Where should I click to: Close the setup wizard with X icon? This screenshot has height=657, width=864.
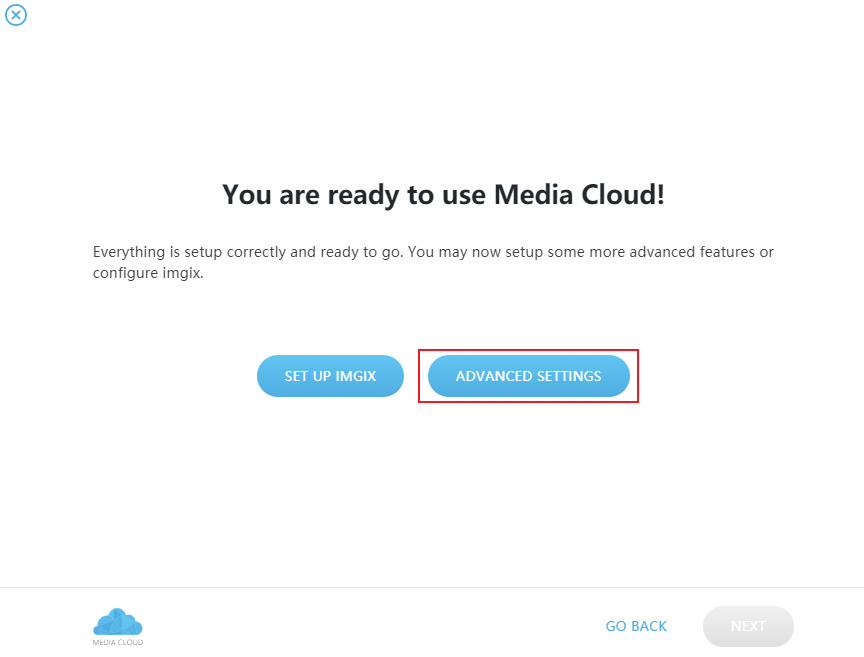click(x=16, y=15)
